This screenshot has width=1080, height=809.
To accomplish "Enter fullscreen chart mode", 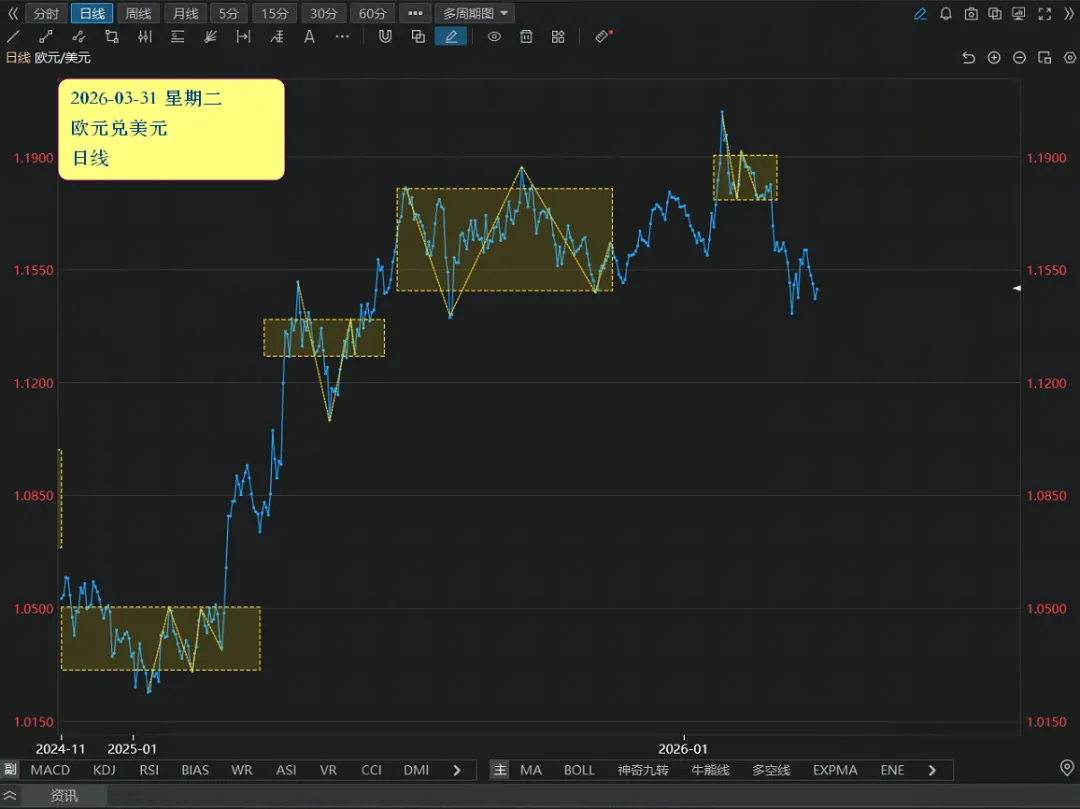I will click(x=1044, y=14).
